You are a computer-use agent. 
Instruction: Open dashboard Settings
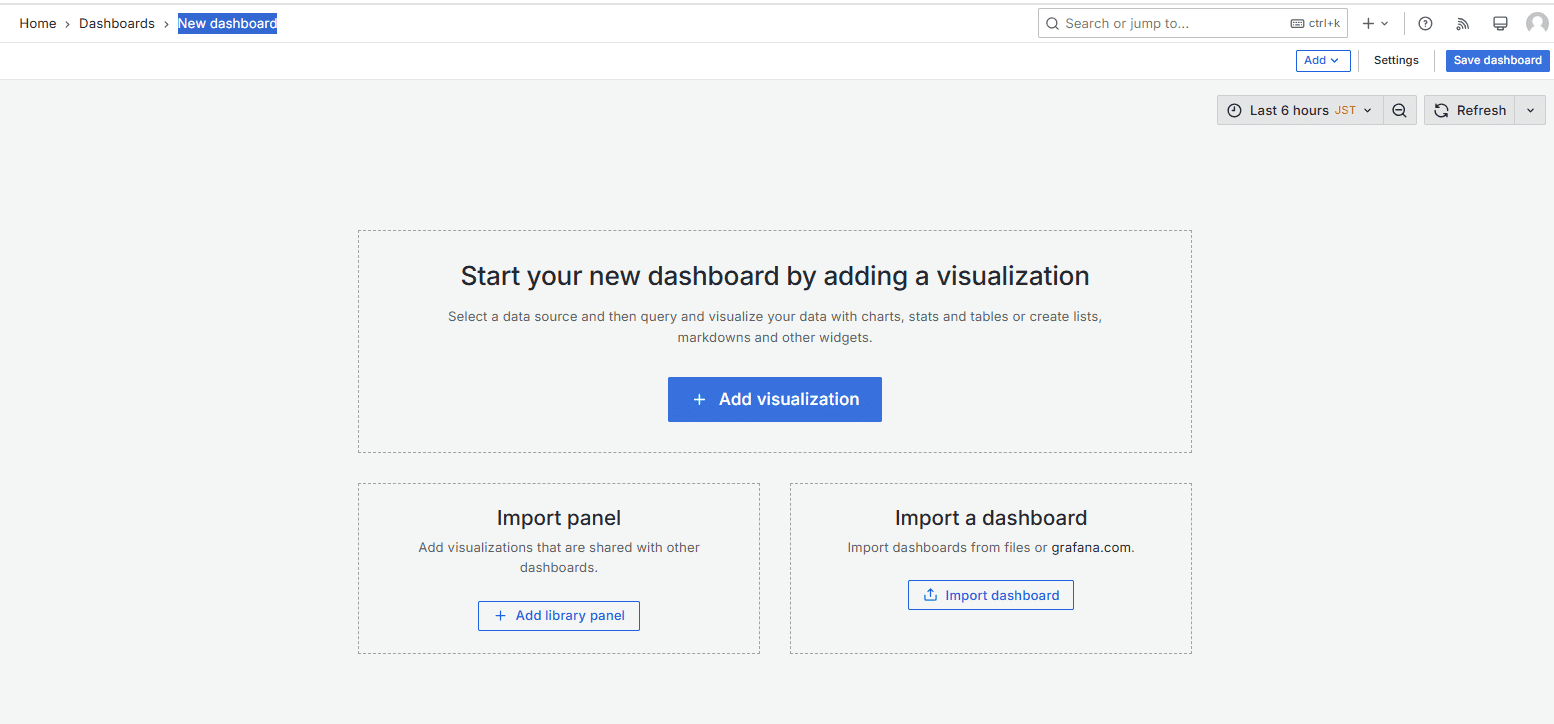coord(1396,61)
